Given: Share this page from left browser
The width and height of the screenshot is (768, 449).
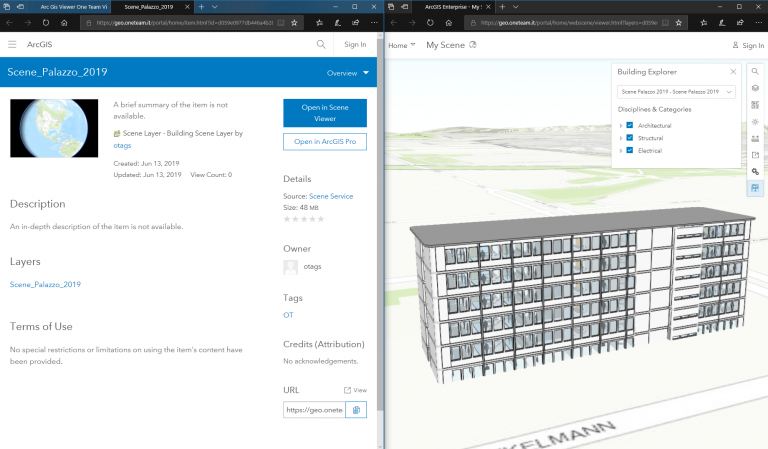Looking at the screenshot, I should point(356,23).
